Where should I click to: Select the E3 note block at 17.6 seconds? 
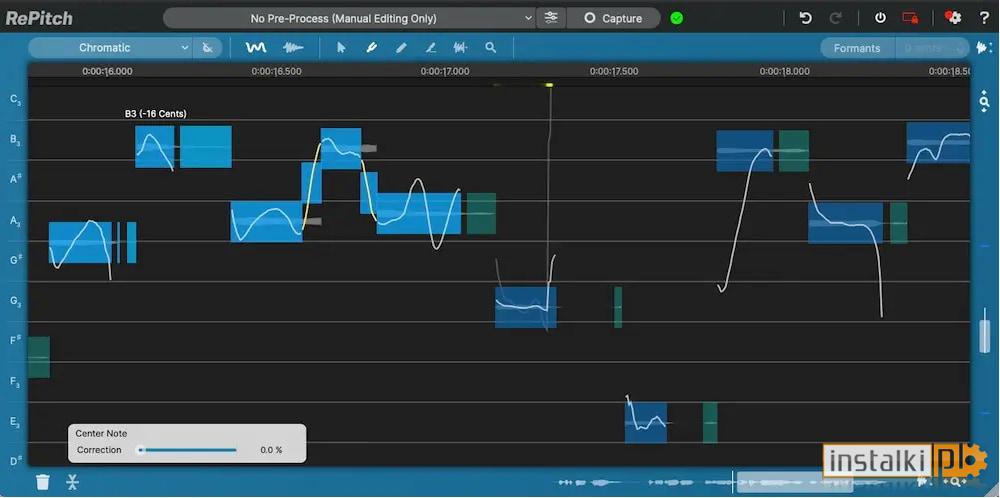pyautogui.click(x=646, y=422)
